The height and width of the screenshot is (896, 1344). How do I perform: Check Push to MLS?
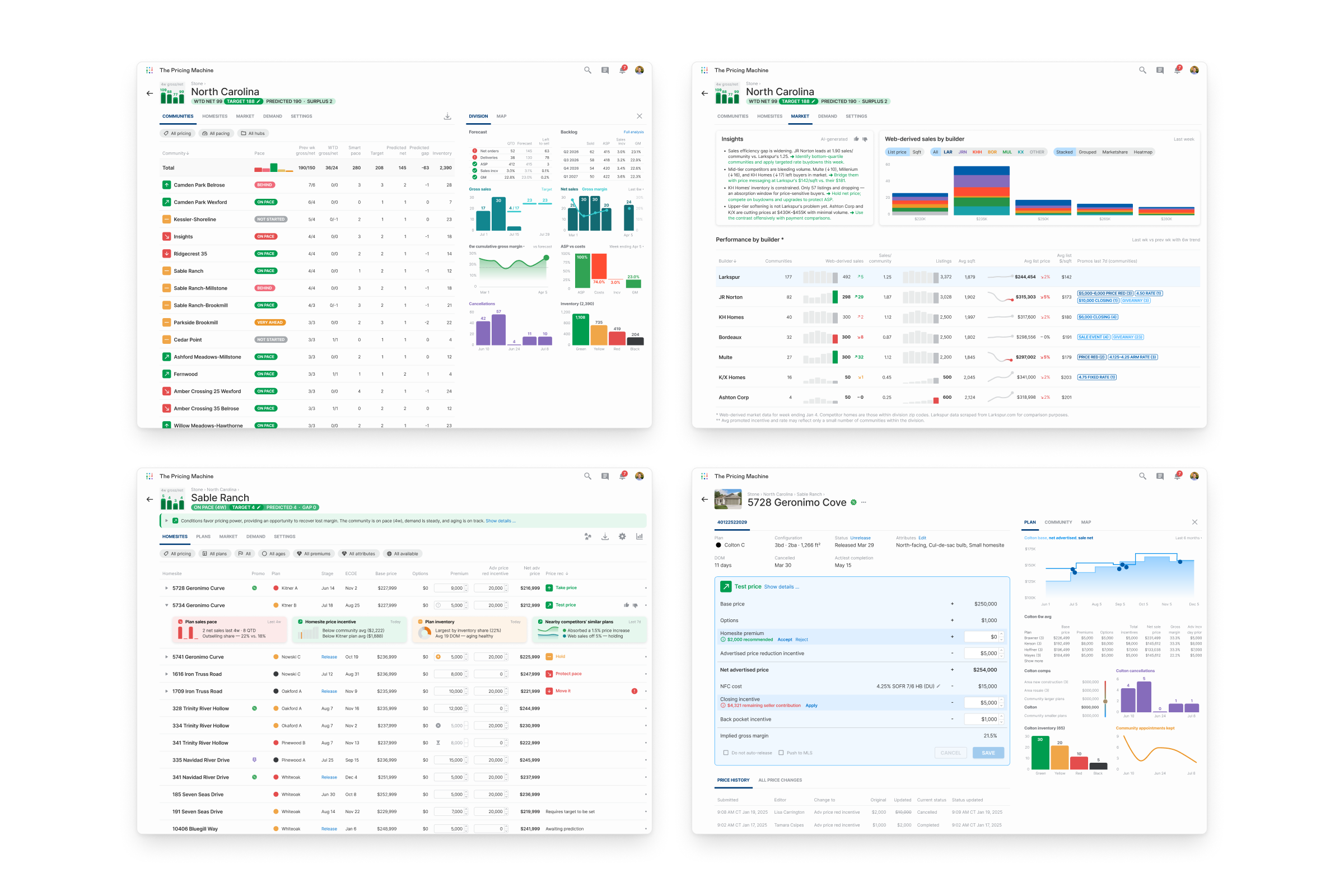(781, 753)
